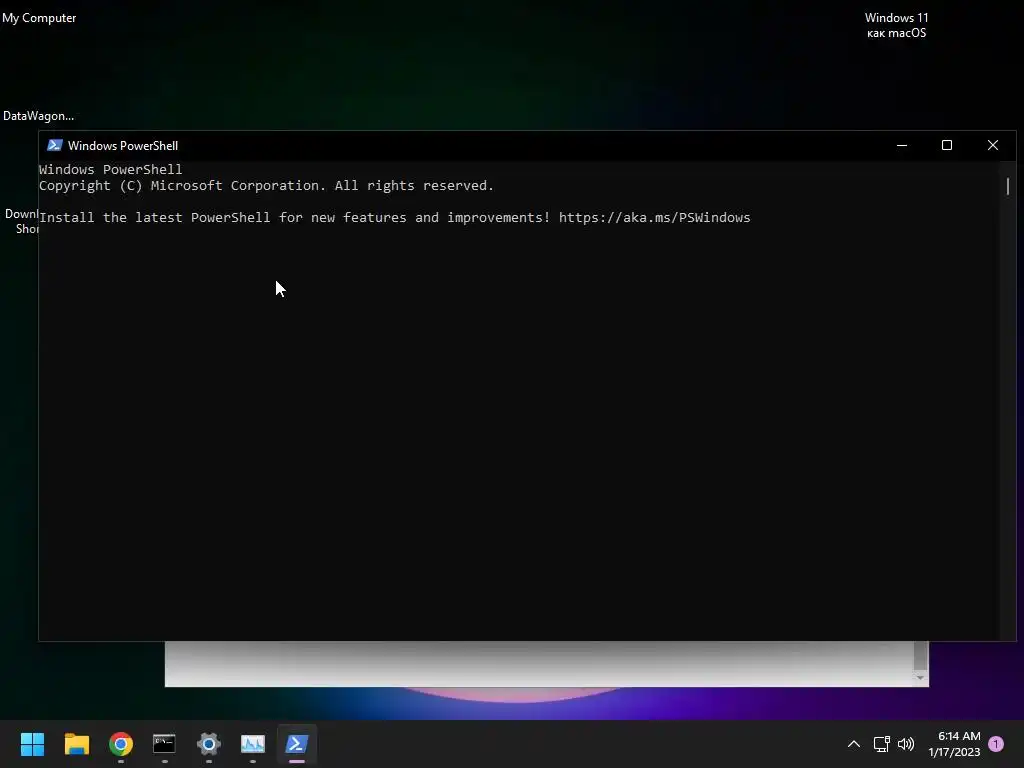Launch Google Chrome from the taskbar

[x=121, y=744]
